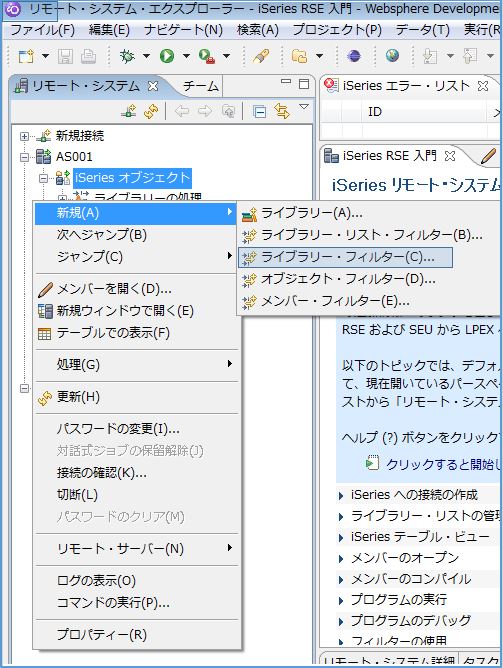Select iSeries オブジェクト in the tree
Screen dimensions: 503x668
point(132,178)
